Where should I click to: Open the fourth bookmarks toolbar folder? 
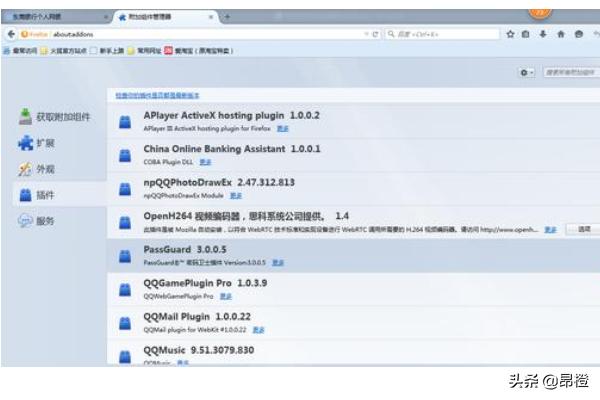145,51
